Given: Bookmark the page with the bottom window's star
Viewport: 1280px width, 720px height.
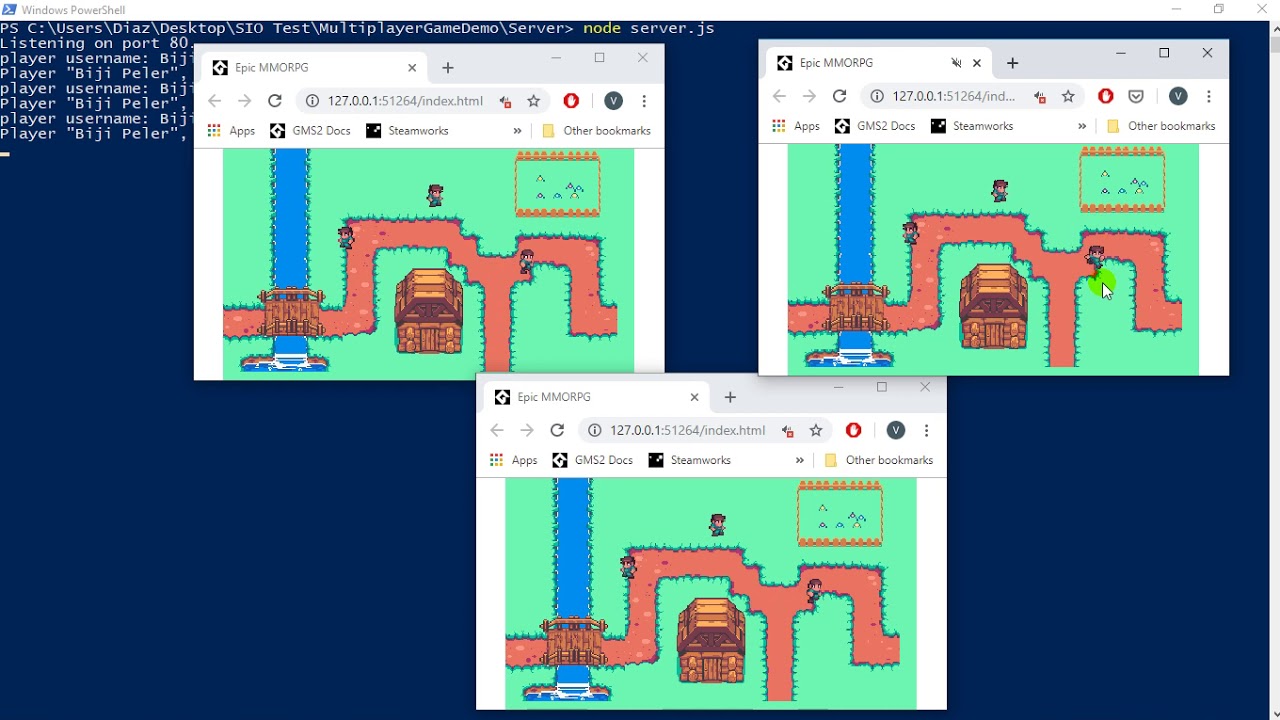Looking at the screenshot, I should [816, 430].
